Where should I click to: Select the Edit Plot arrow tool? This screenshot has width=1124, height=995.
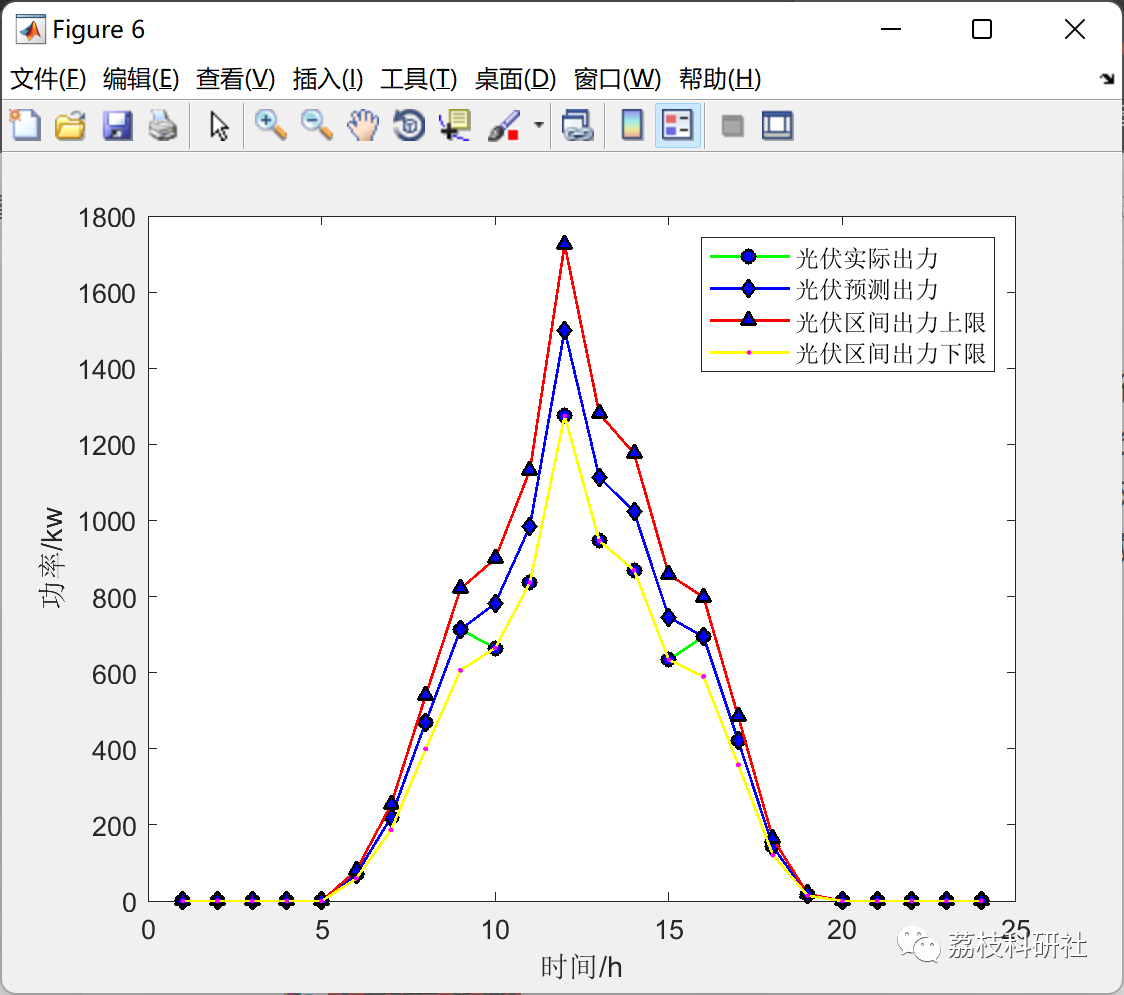click(x=219, y=125)
